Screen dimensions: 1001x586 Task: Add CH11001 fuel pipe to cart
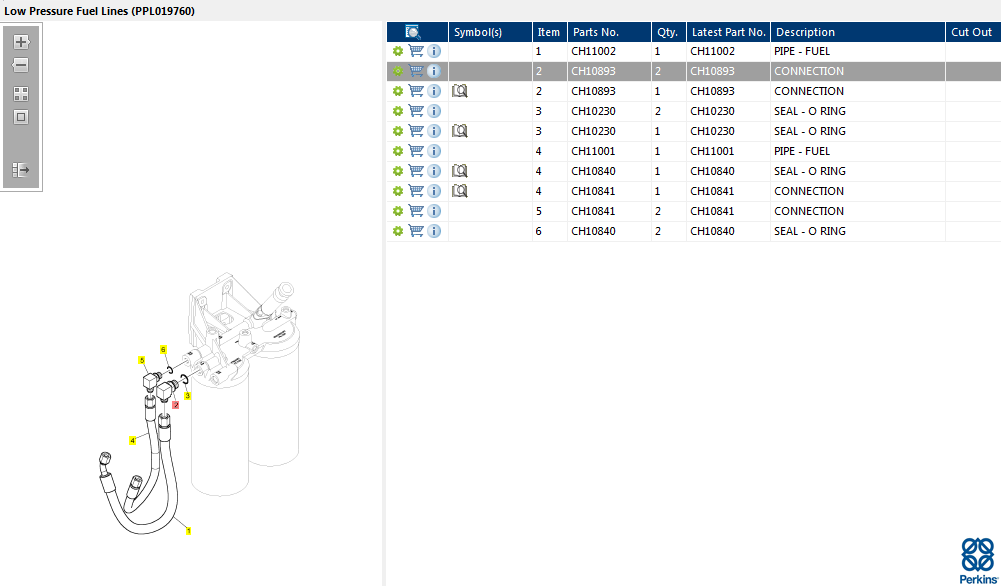coord(416,151)
